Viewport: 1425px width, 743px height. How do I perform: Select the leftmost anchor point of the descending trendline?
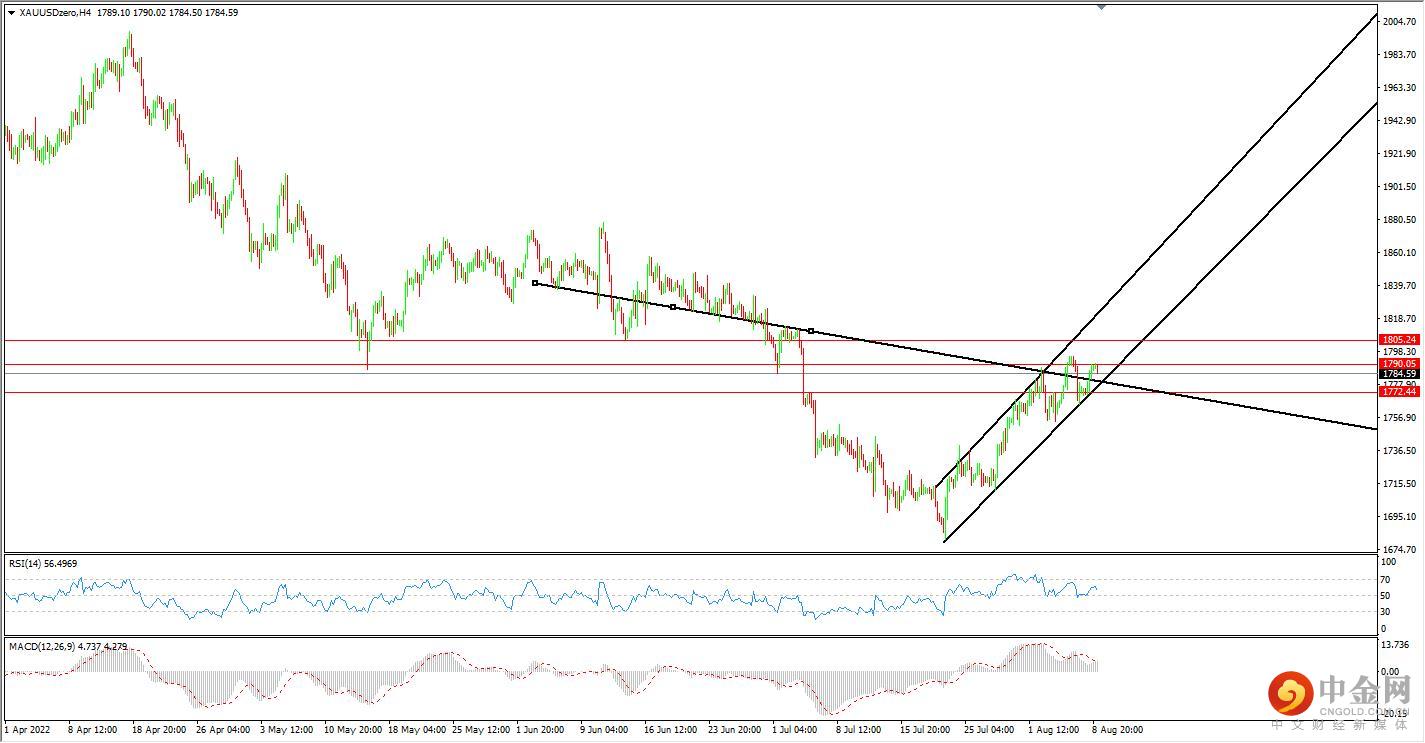click(x=535, y=283)
